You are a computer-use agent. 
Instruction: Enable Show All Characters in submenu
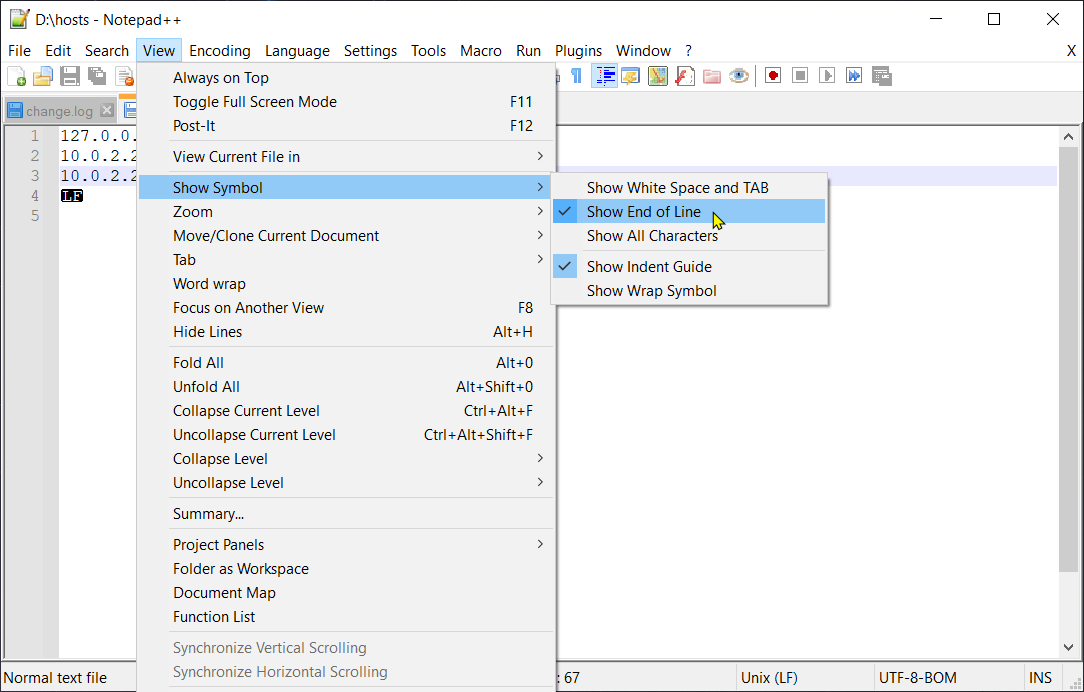tap(689, 236)
